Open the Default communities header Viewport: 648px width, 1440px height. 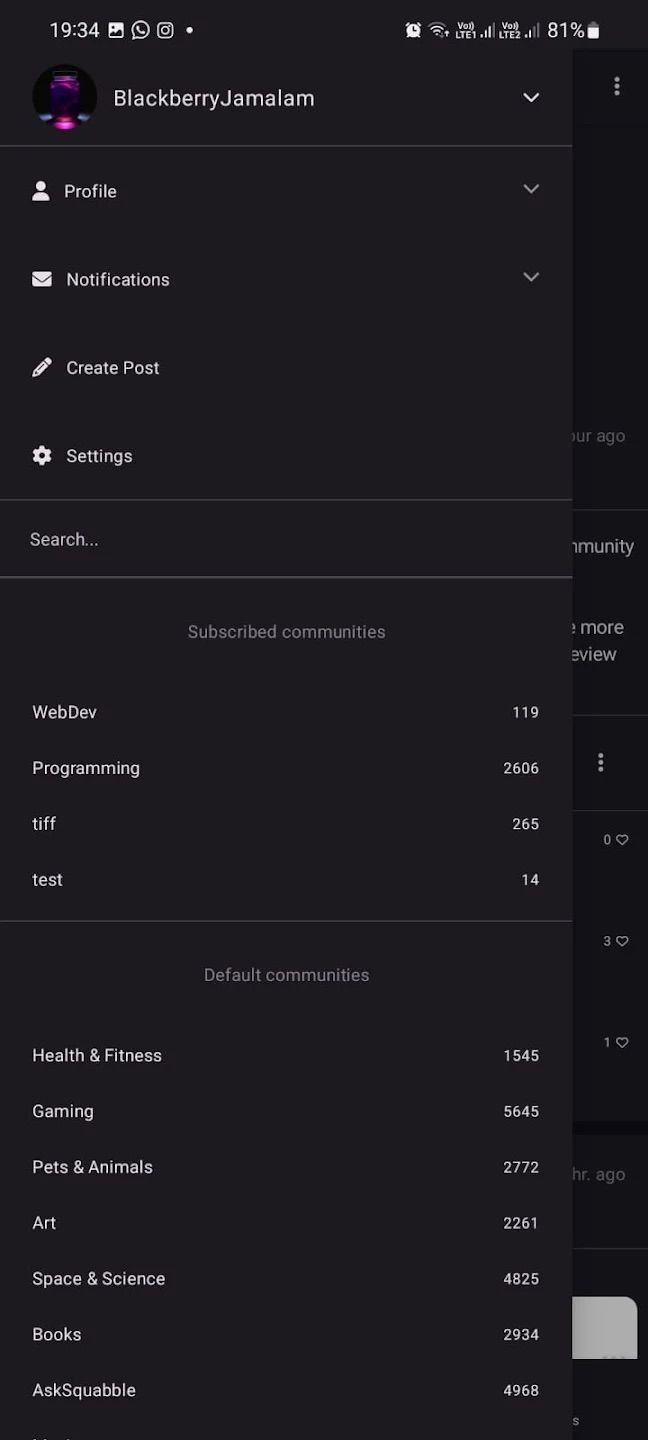[286, 974]
